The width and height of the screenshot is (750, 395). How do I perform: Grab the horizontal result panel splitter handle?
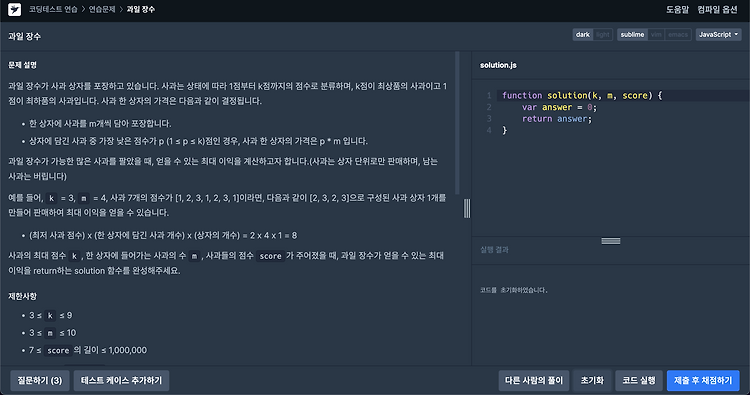click(611, 241)
